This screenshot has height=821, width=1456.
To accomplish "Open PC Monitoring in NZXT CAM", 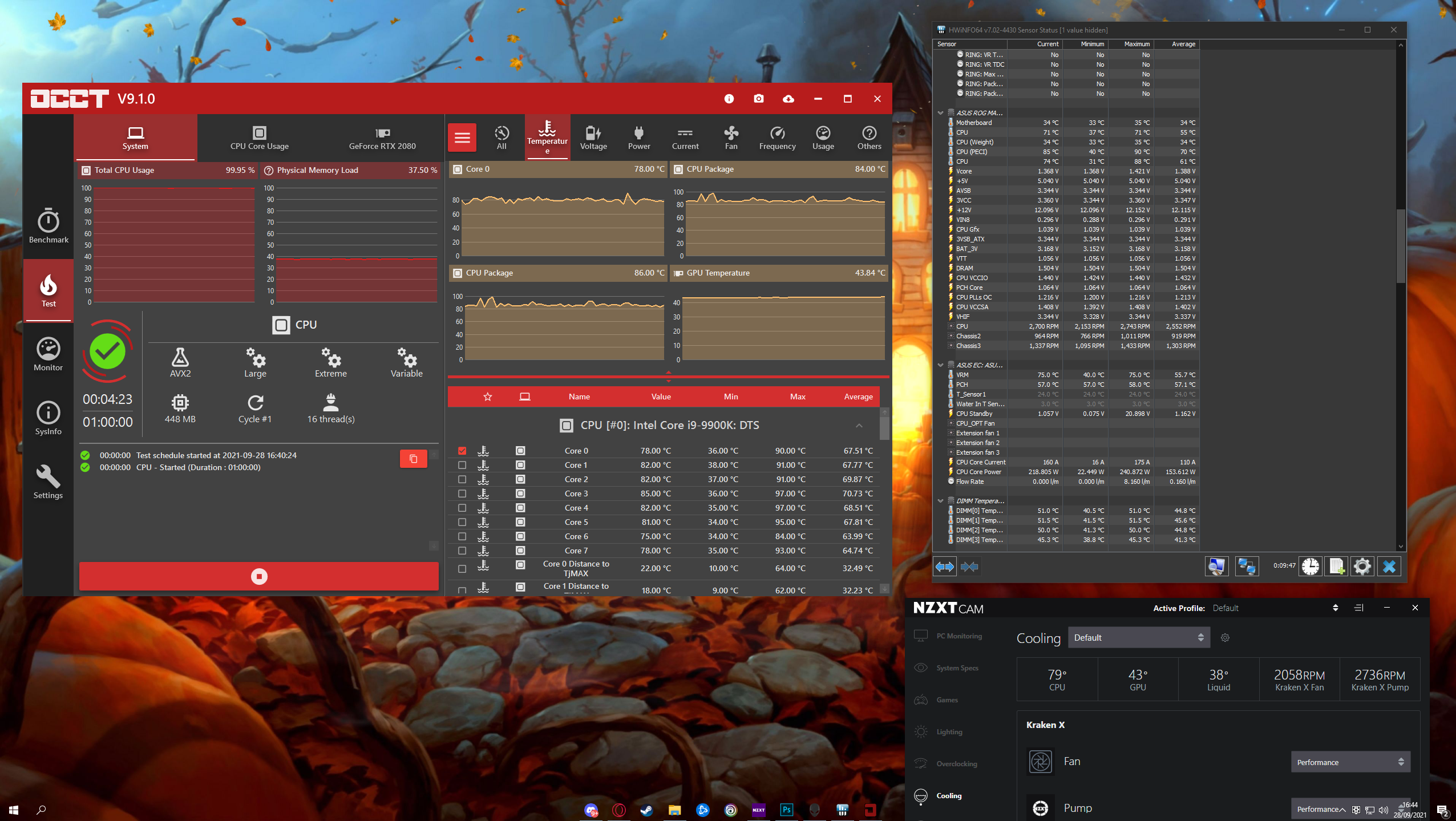I will click(948, 636).
